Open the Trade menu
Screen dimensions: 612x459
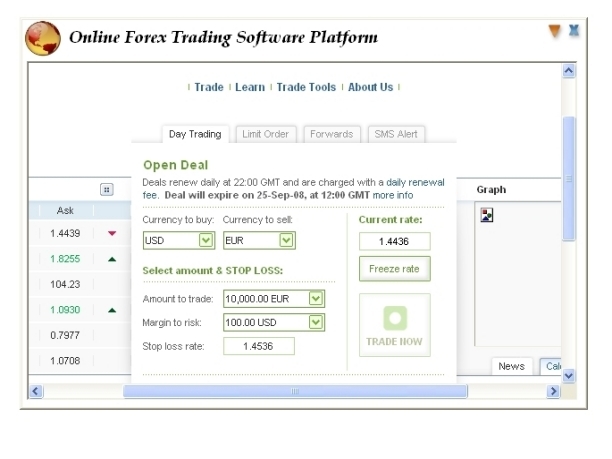click(209, 87)
